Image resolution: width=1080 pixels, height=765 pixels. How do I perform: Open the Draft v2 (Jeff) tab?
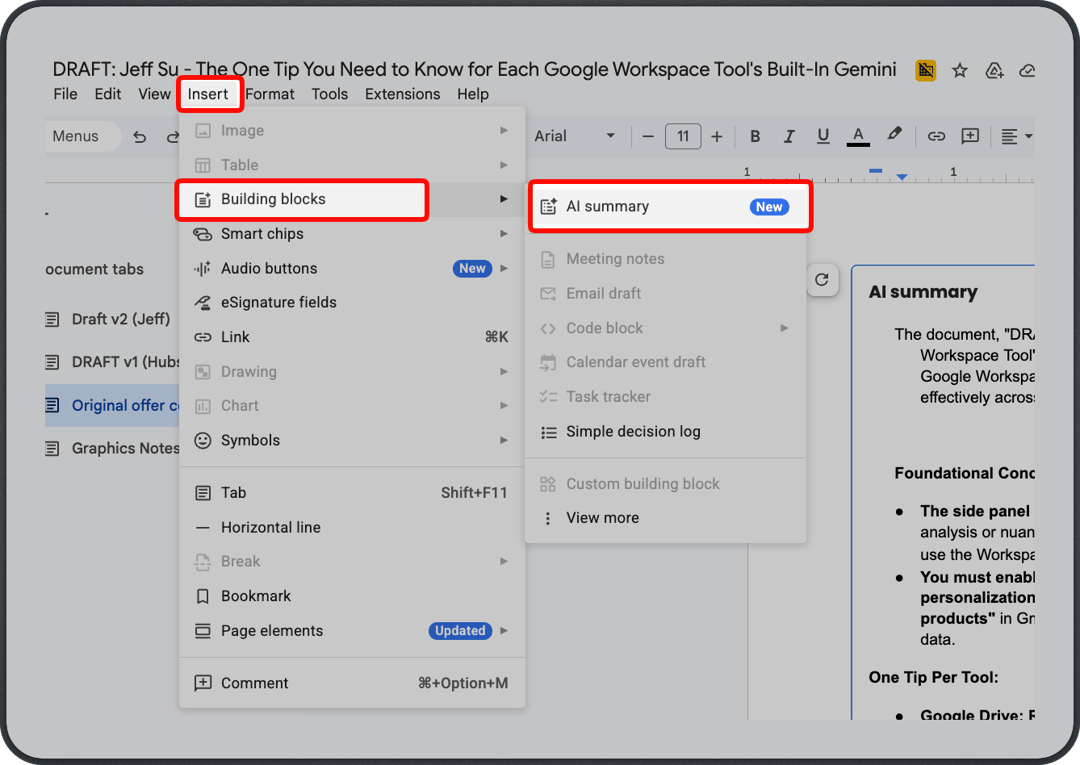112,319
